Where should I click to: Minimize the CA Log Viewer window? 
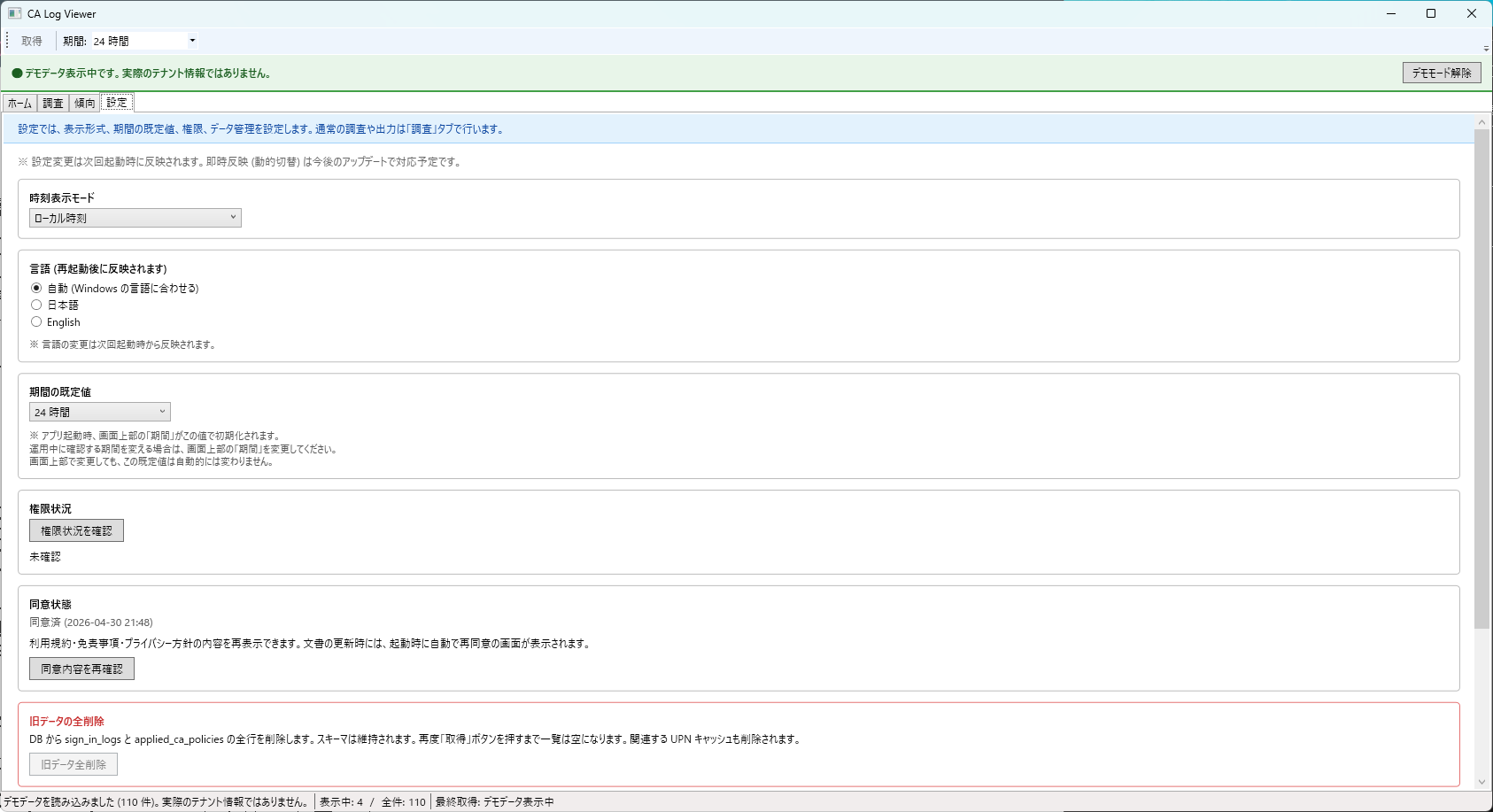(1391, 13)
